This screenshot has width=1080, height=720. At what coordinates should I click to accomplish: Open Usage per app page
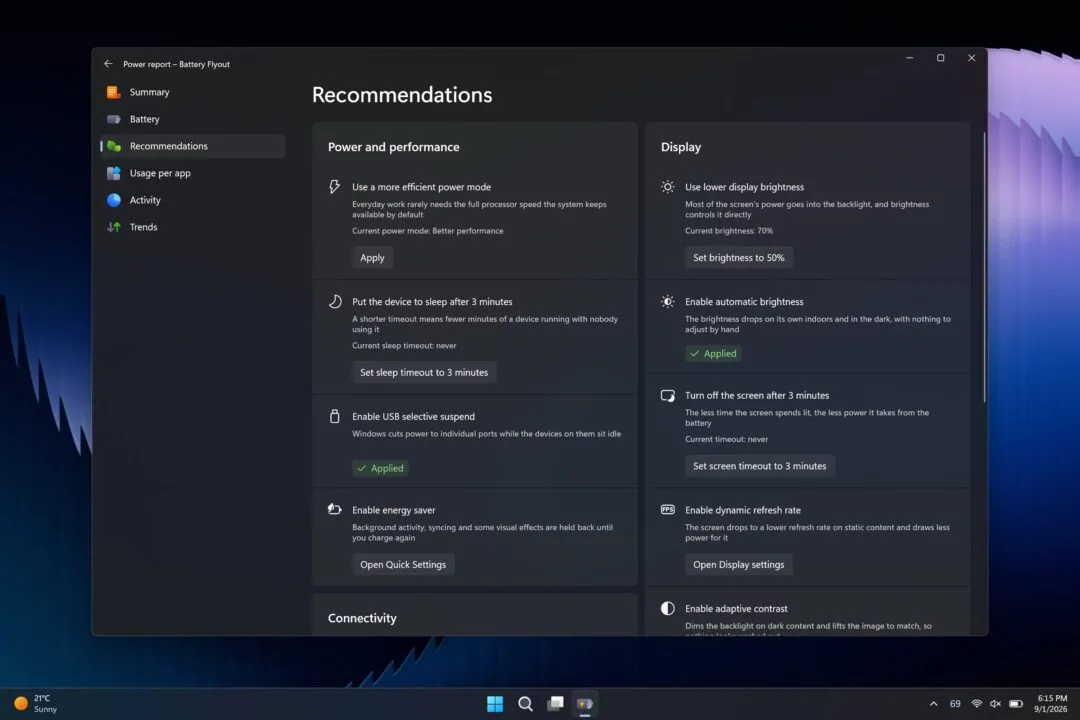pyautogui.click(x=193, y=173)
